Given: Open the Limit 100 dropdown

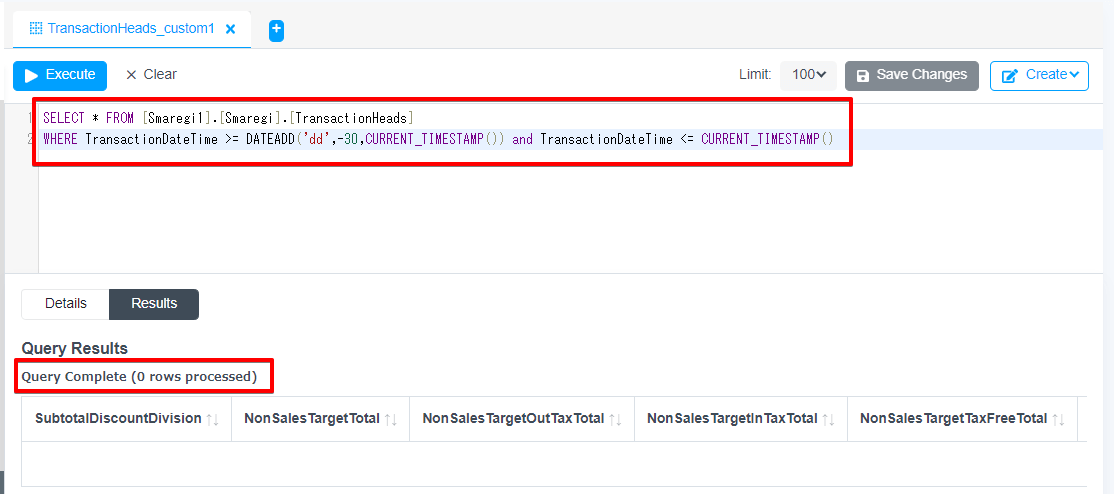Looking at the screenshot, I should pyautogui.click(x=808, y=75).
